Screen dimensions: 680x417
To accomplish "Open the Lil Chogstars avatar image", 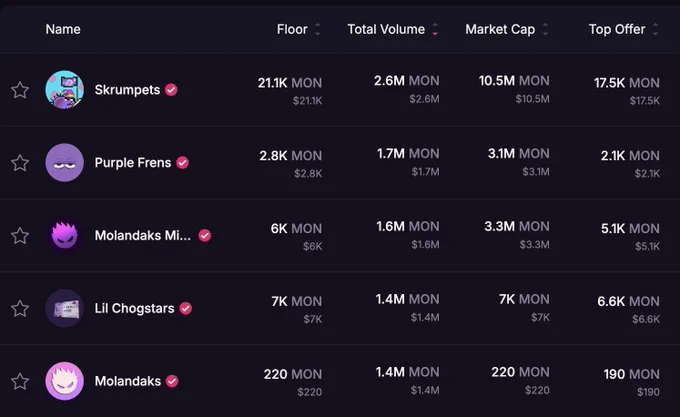I will coord(65,308).
